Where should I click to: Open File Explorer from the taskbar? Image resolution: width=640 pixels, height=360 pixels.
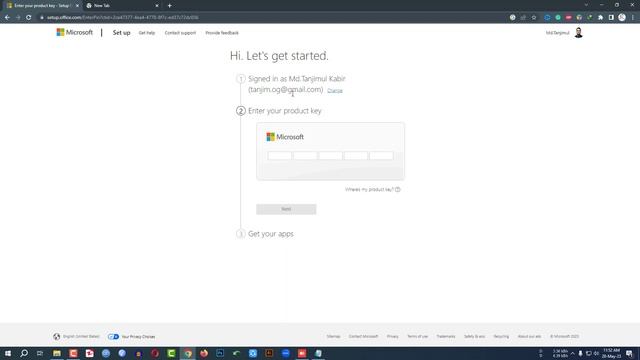coord(57,353)
